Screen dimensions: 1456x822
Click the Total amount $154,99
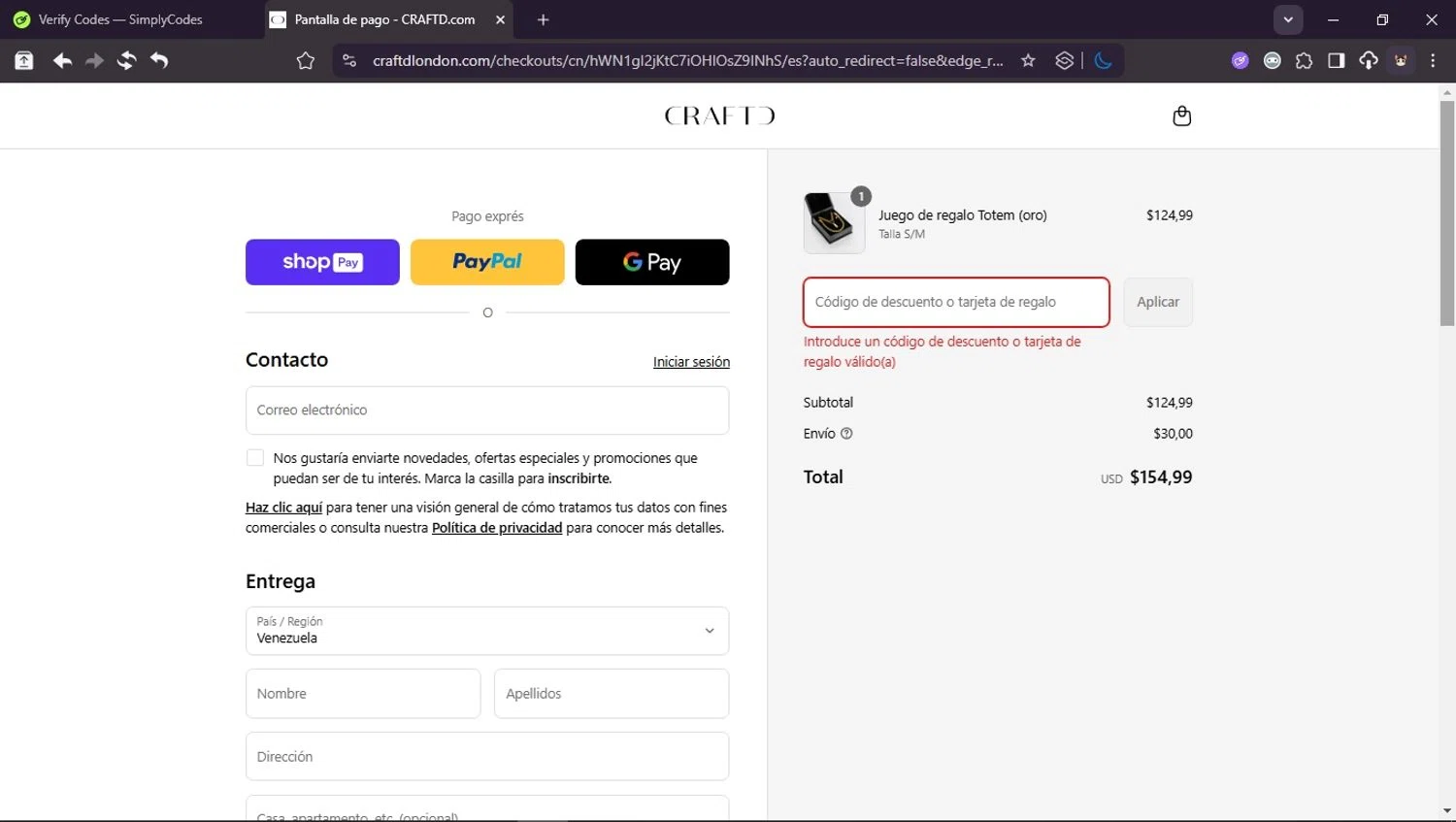point(1161,477)
